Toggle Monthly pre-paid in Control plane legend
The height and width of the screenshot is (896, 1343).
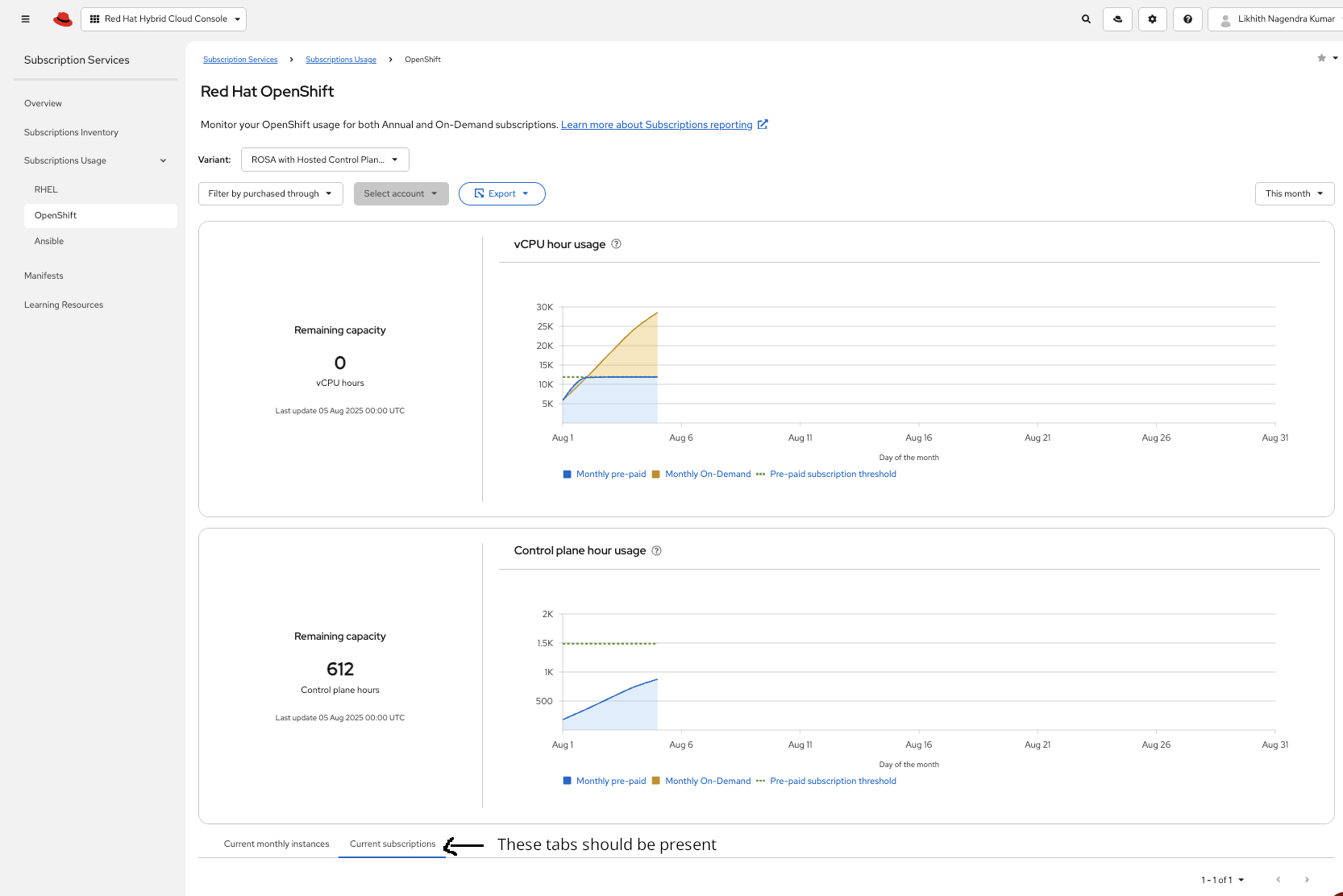click(605, 781)
